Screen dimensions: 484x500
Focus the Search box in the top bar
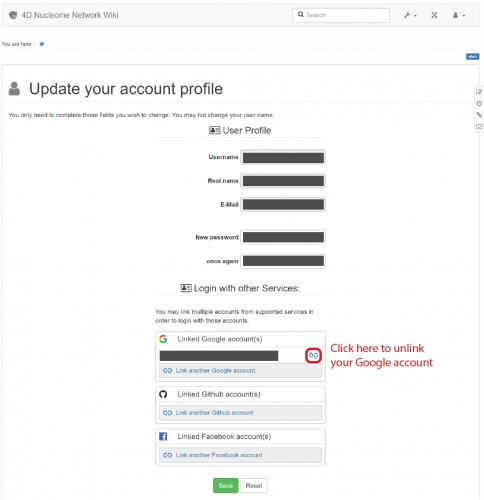(341, 15)
